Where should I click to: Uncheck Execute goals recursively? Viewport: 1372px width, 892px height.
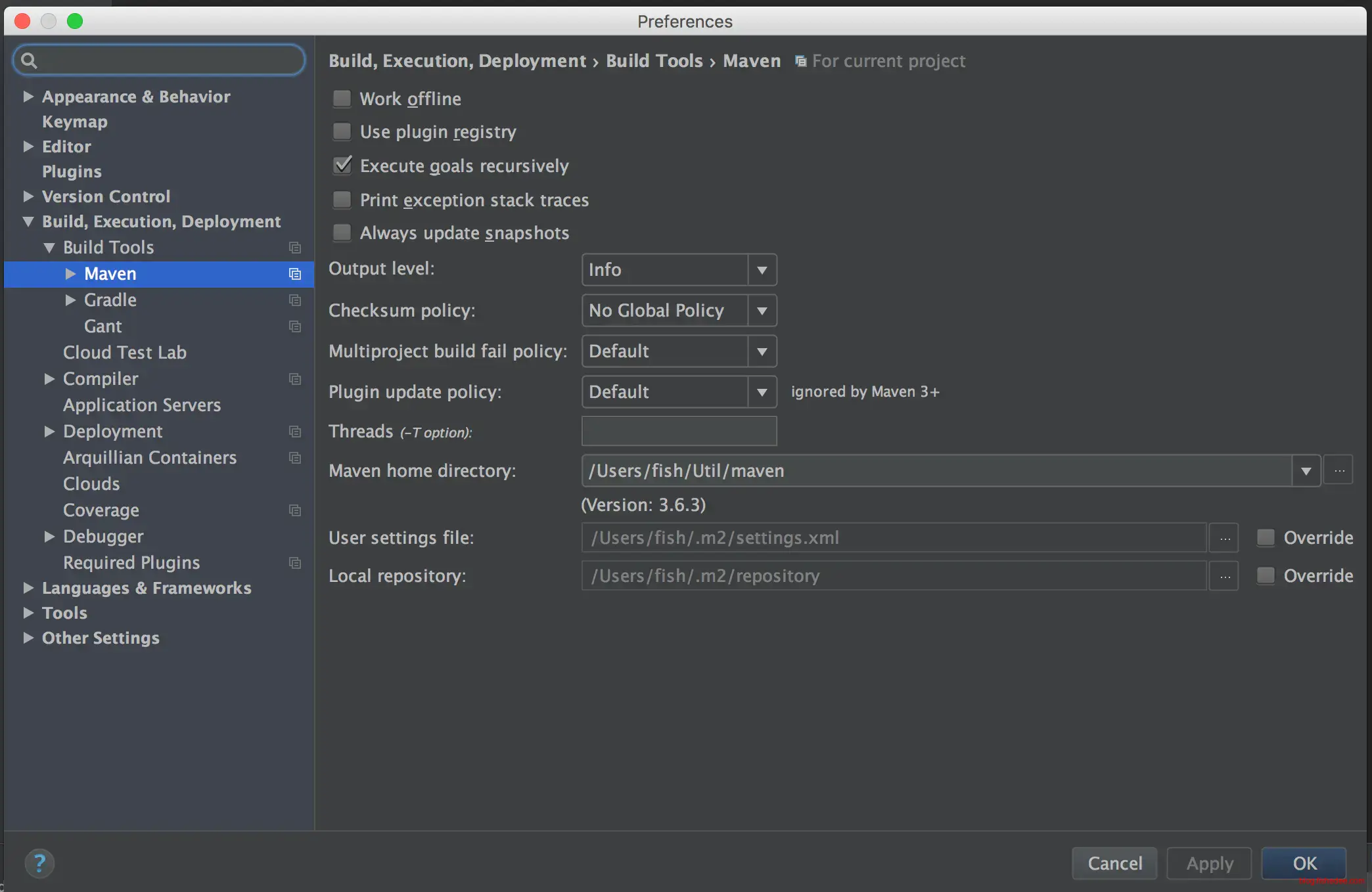(x=342, y=166)
